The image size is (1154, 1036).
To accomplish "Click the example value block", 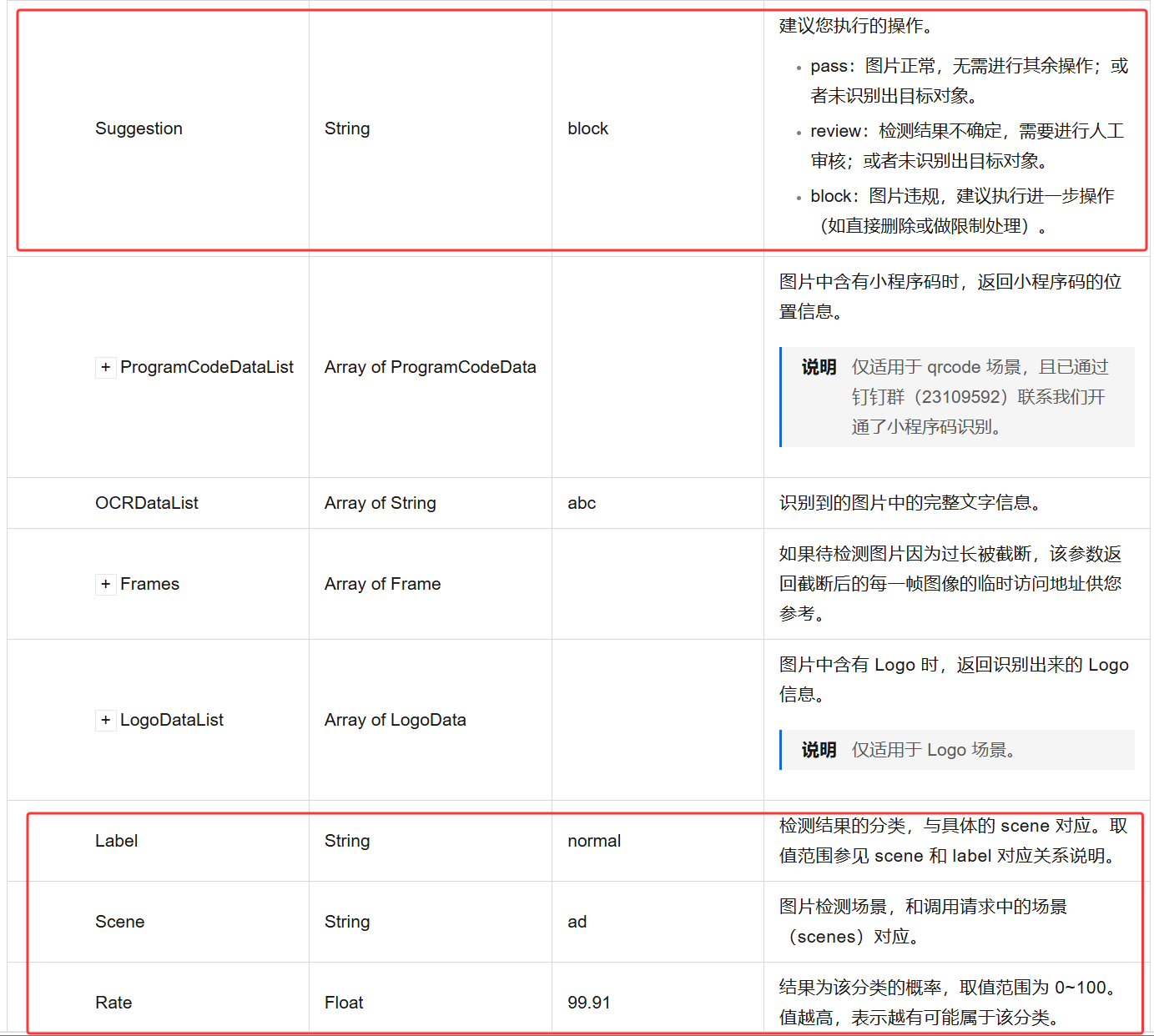I will click(588, 128).
